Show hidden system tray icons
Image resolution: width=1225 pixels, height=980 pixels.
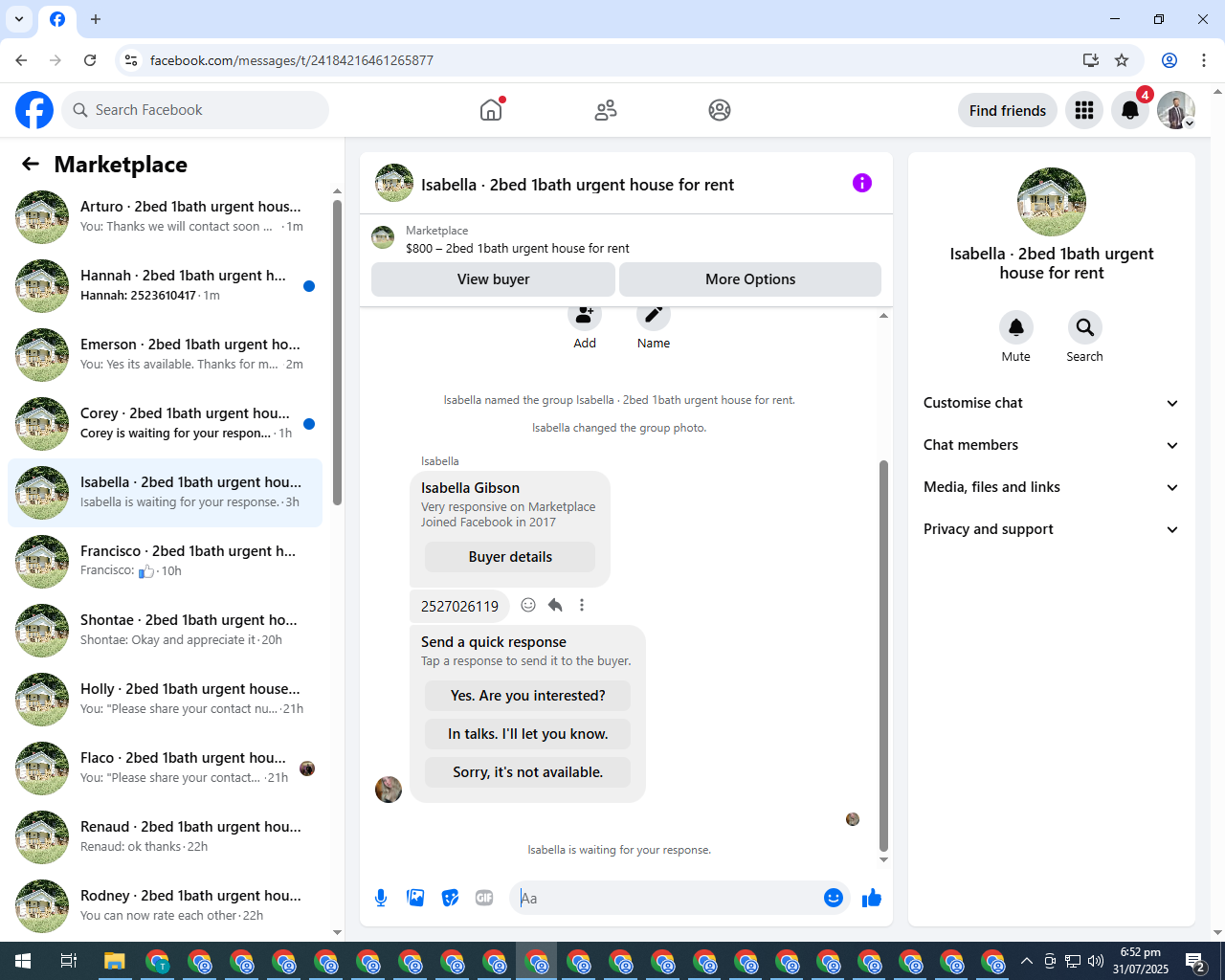1027,961
